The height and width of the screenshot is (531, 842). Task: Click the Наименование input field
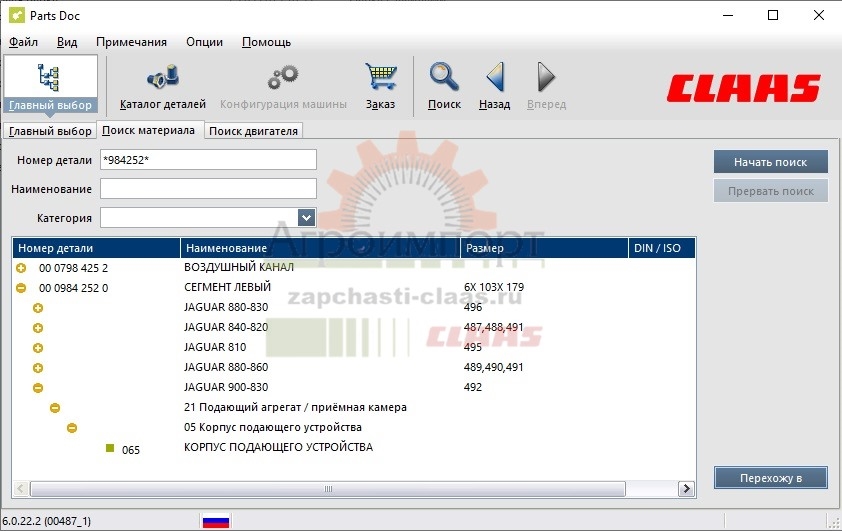coord(208,188)
